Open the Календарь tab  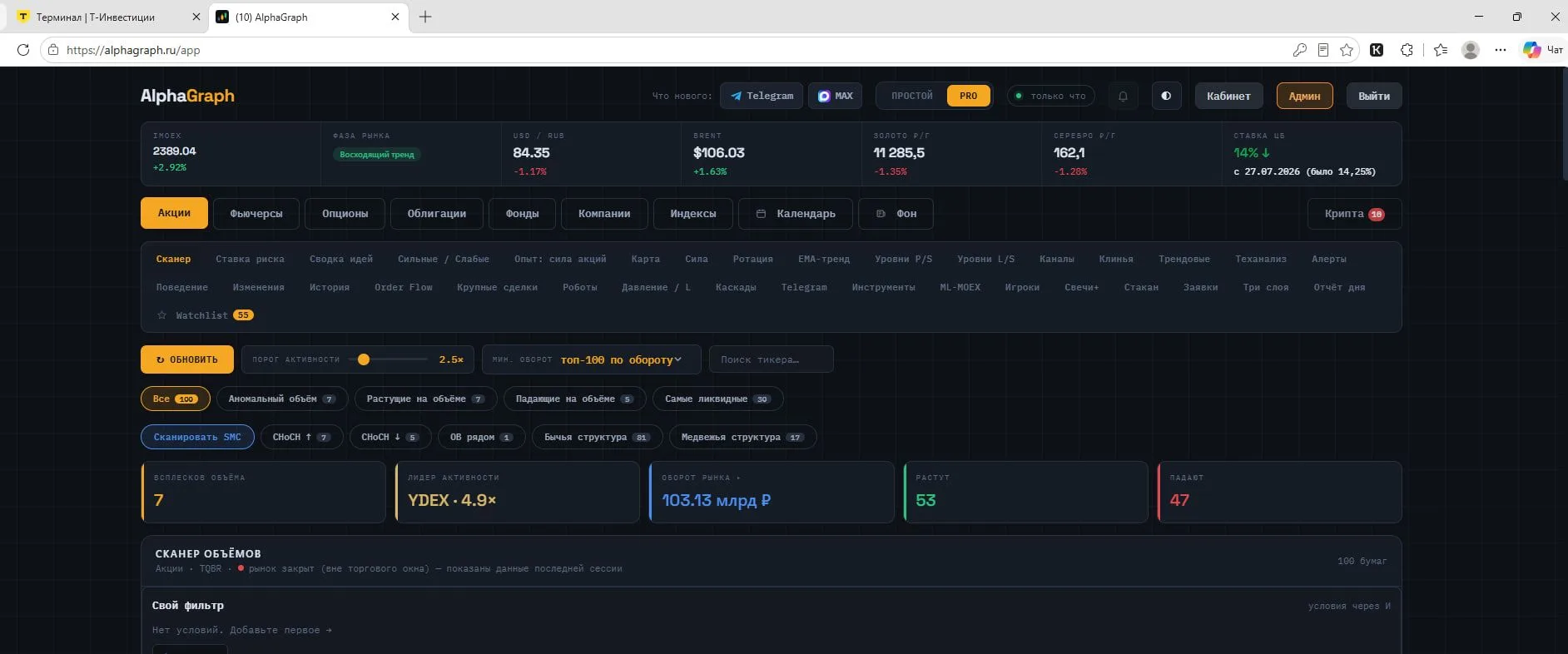[795, 214]
